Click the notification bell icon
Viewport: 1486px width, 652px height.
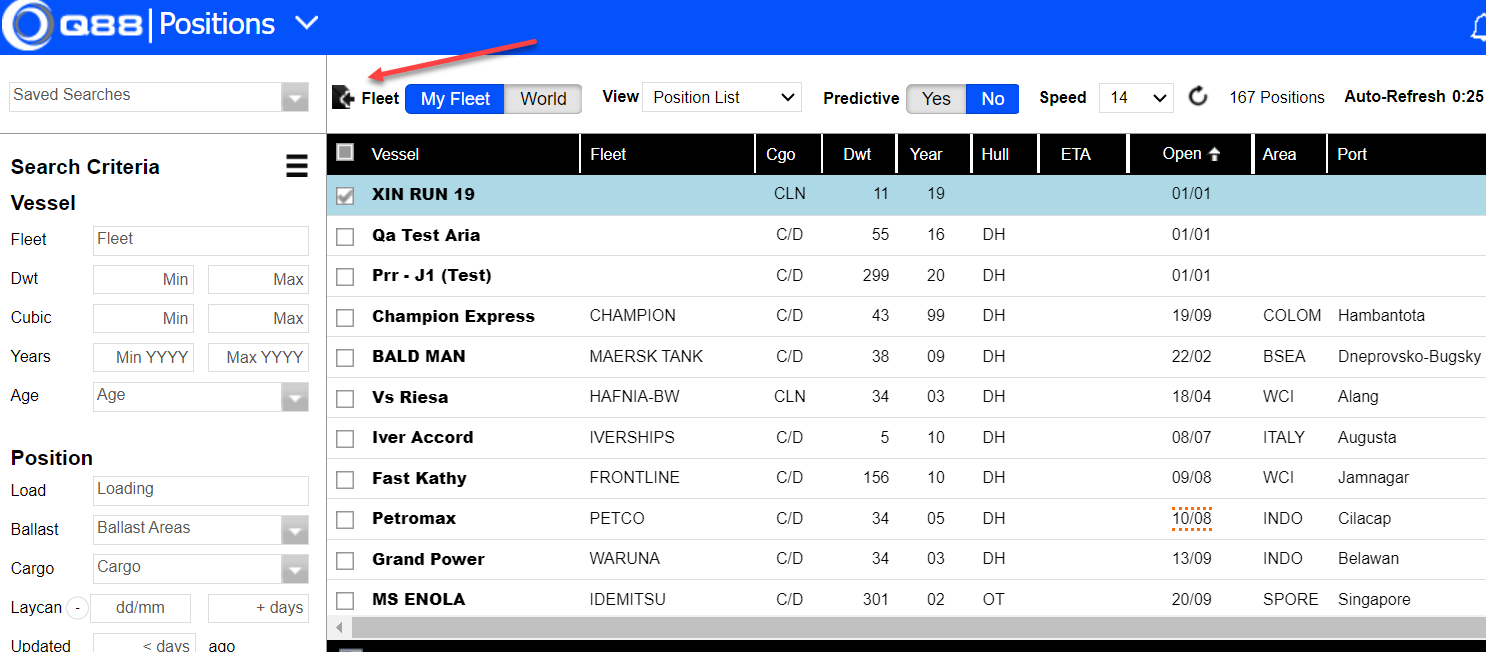click(1478, 28)
